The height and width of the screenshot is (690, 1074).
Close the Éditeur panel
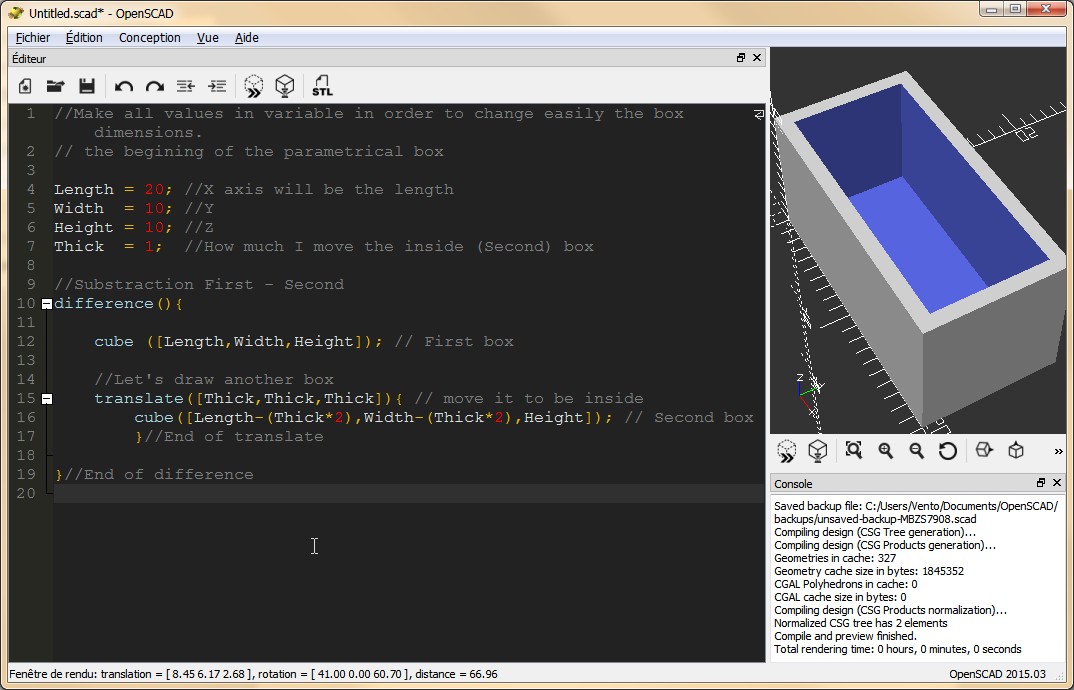[757, 58]
